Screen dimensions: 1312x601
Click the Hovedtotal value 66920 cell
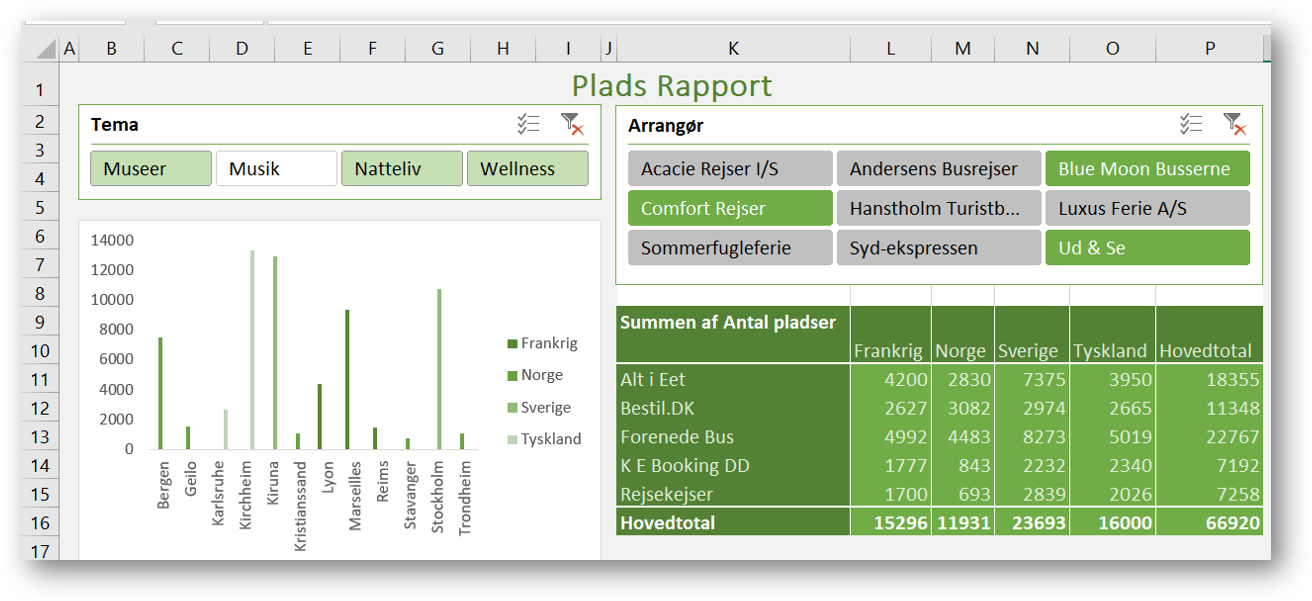1209,523
